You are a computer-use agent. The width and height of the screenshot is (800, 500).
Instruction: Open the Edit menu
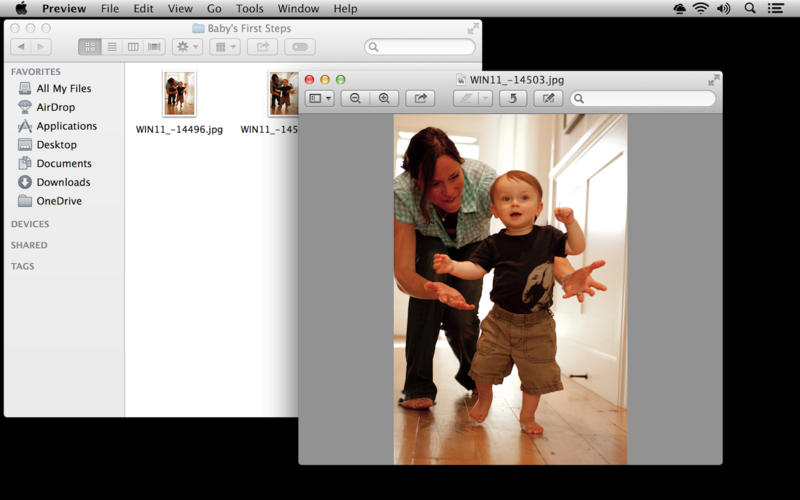pyautogui.click(x=143, y=9)
